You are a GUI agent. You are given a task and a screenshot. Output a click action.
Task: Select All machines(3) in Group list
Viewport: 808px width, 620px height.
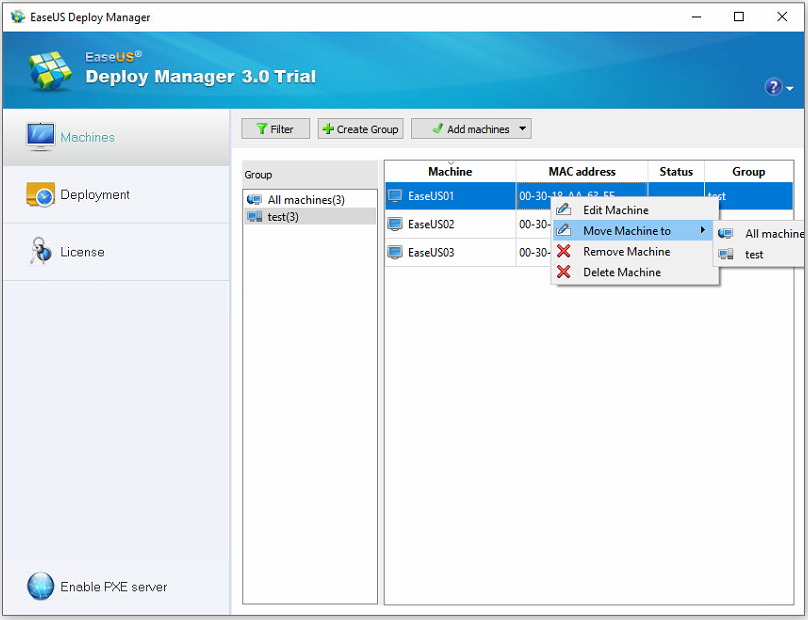[x=305, y=200]
